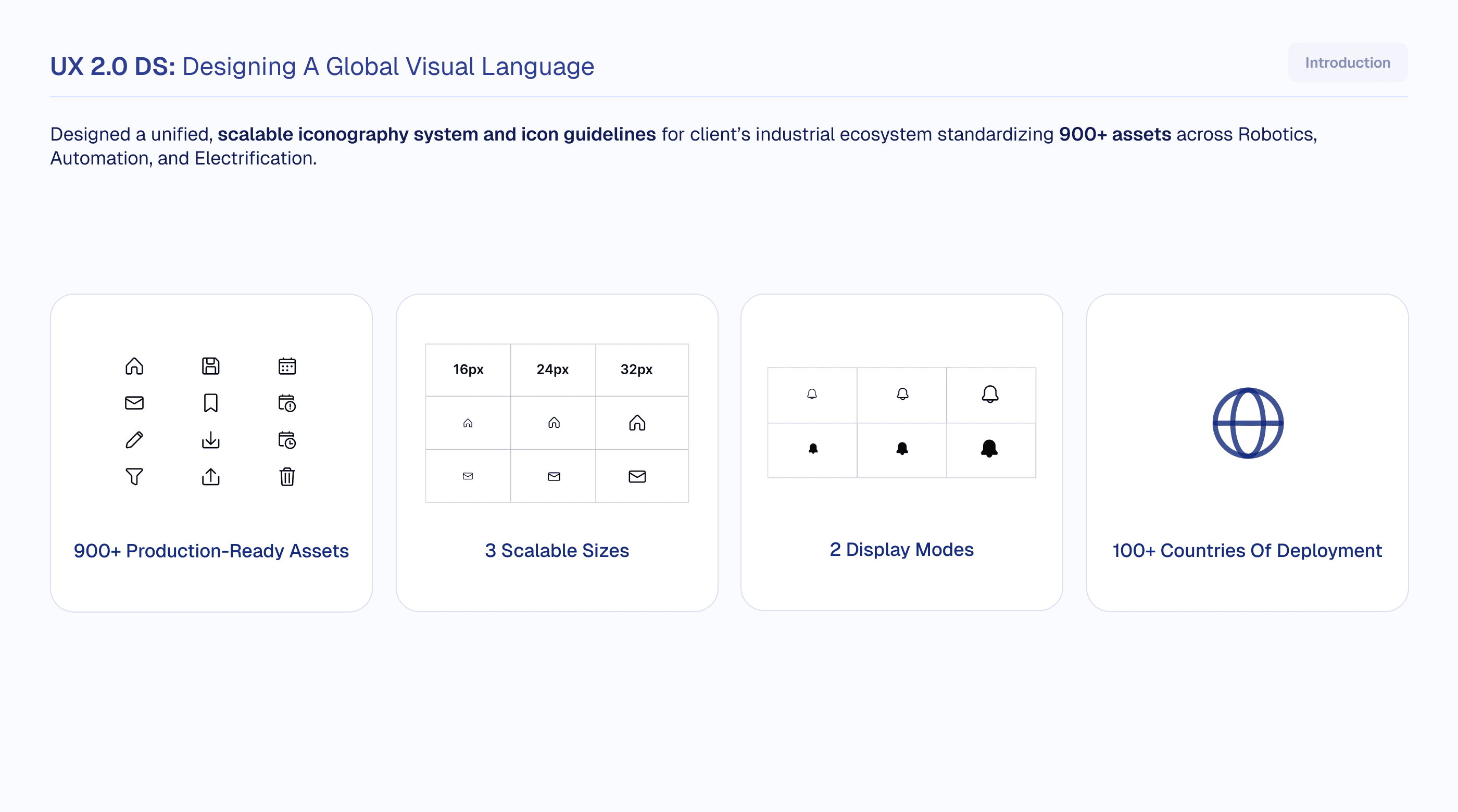Click 900+ Production-Ready Assets caption
The height and width of the screenshot is (812, 1458).
[211, 551]
